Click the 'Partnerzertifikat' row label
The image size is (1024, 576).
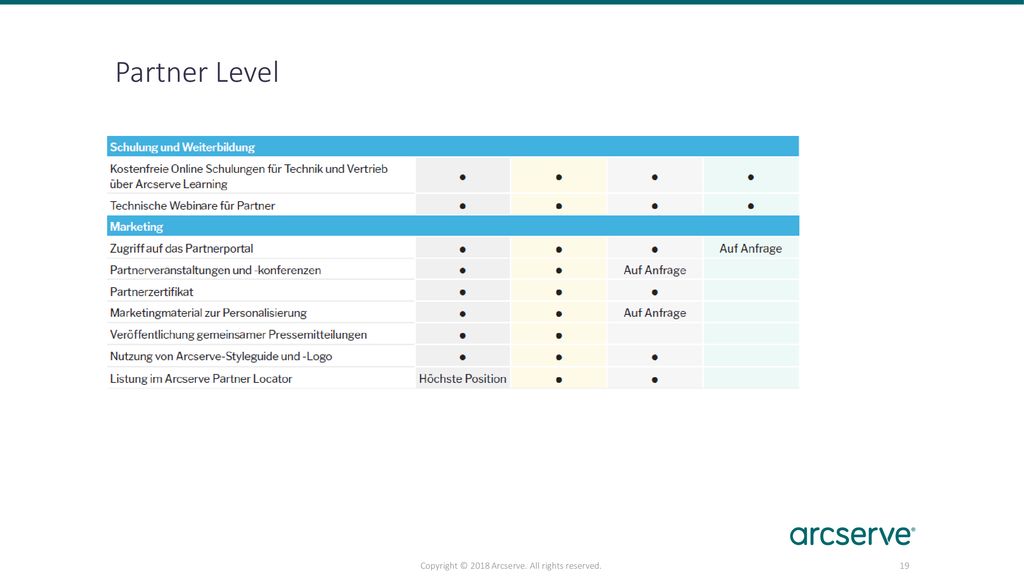point(152,292)
